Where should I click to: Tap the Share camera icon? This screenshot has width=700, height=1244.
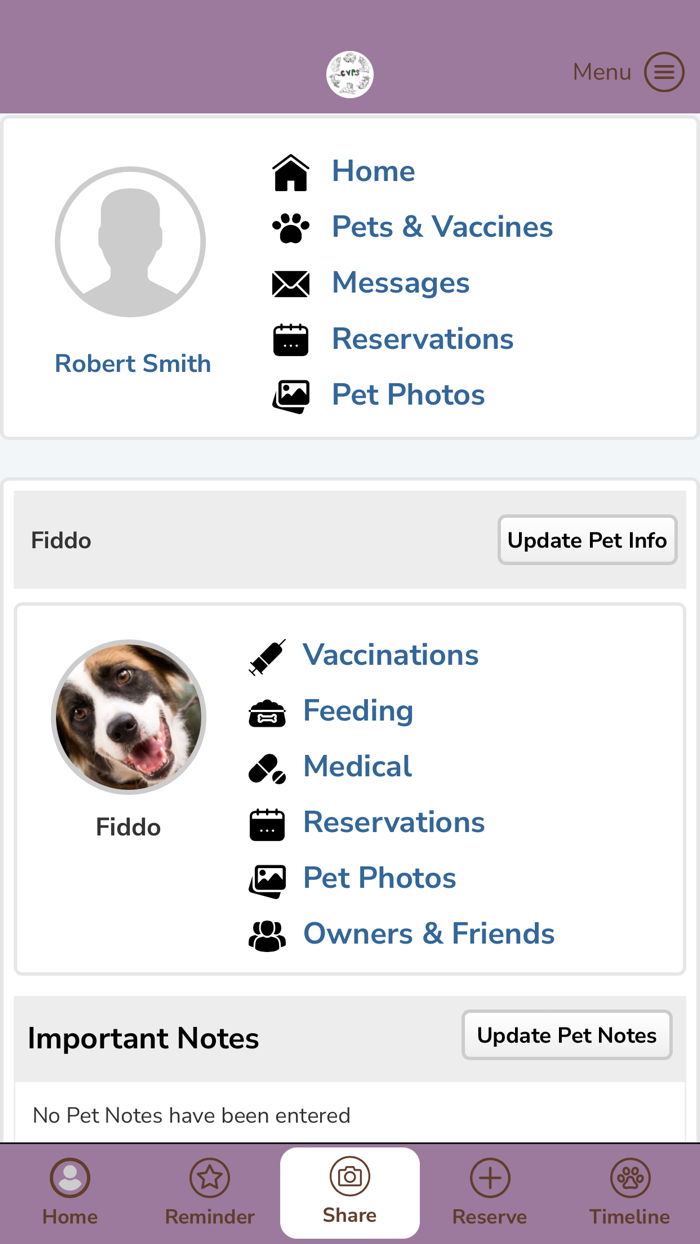pyautogui.click(x=349, y=1178)
